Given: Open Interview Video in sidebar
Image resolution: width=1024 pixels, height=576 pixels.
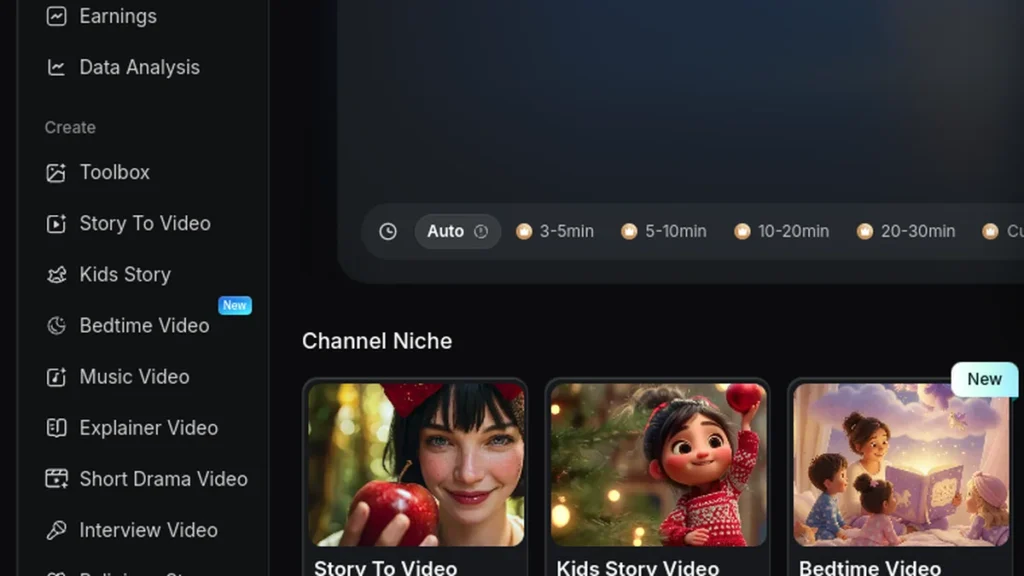Looking at the screenshot, I should coord(148,530).
